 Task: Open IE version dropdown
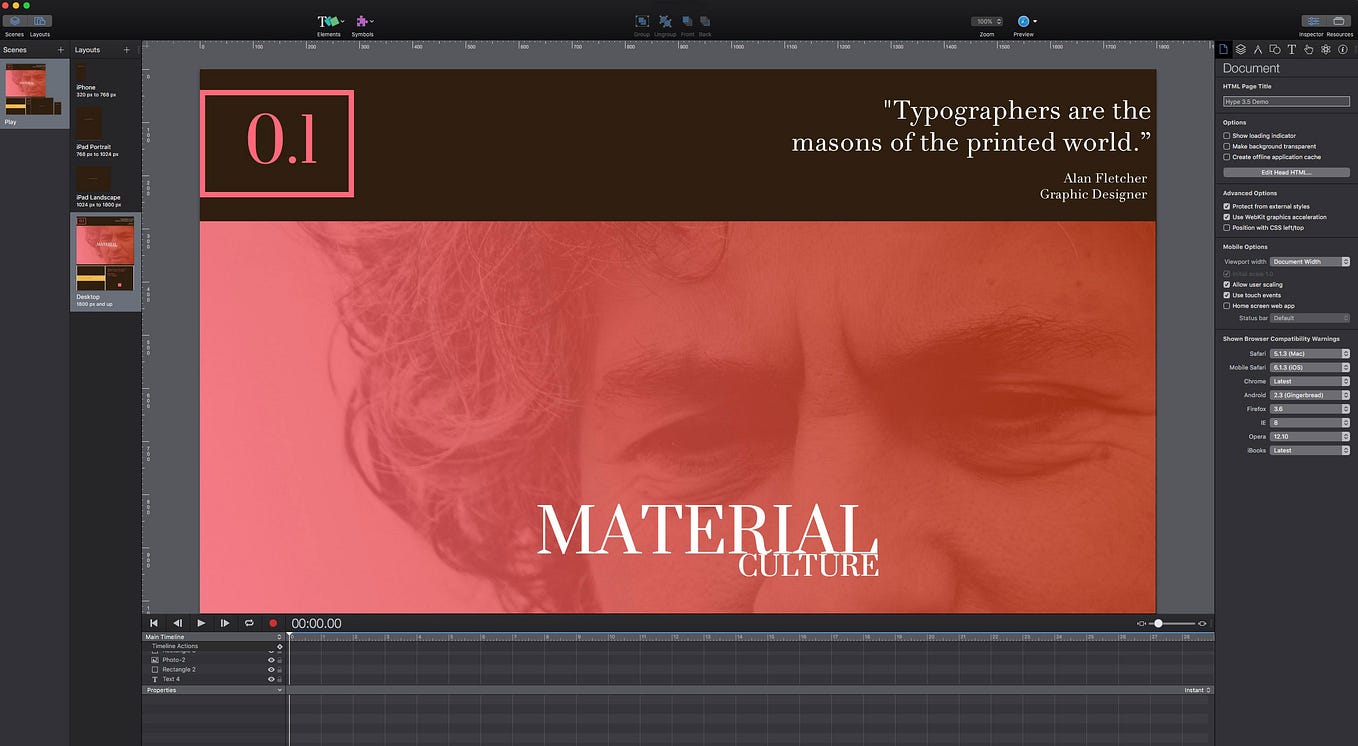tap(1310, 423)
